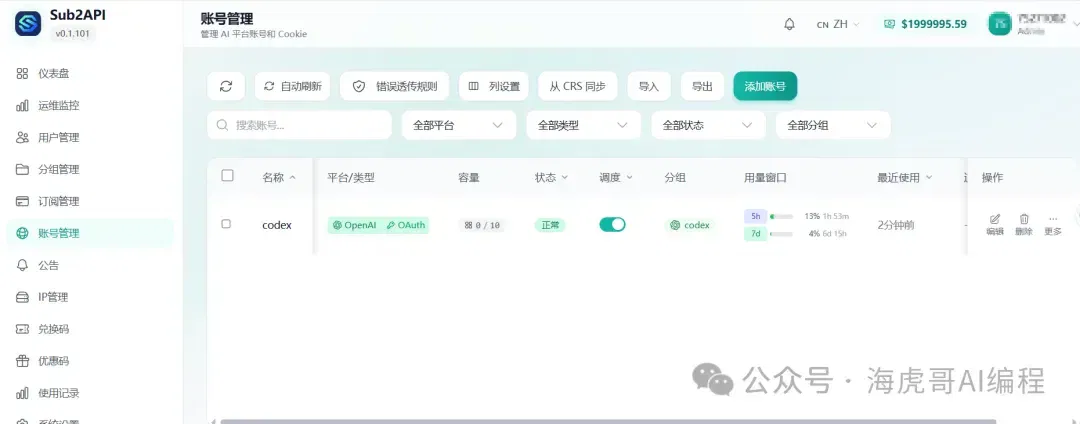Open the more options icon for codex

(1052, 219)
